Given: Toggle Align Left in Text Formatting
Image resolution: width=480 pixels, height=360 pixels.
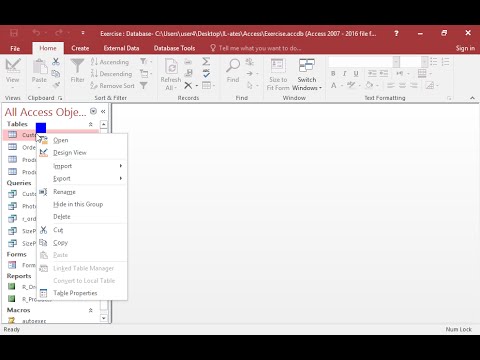Looking at the screenshot, I should click(391, 86).
